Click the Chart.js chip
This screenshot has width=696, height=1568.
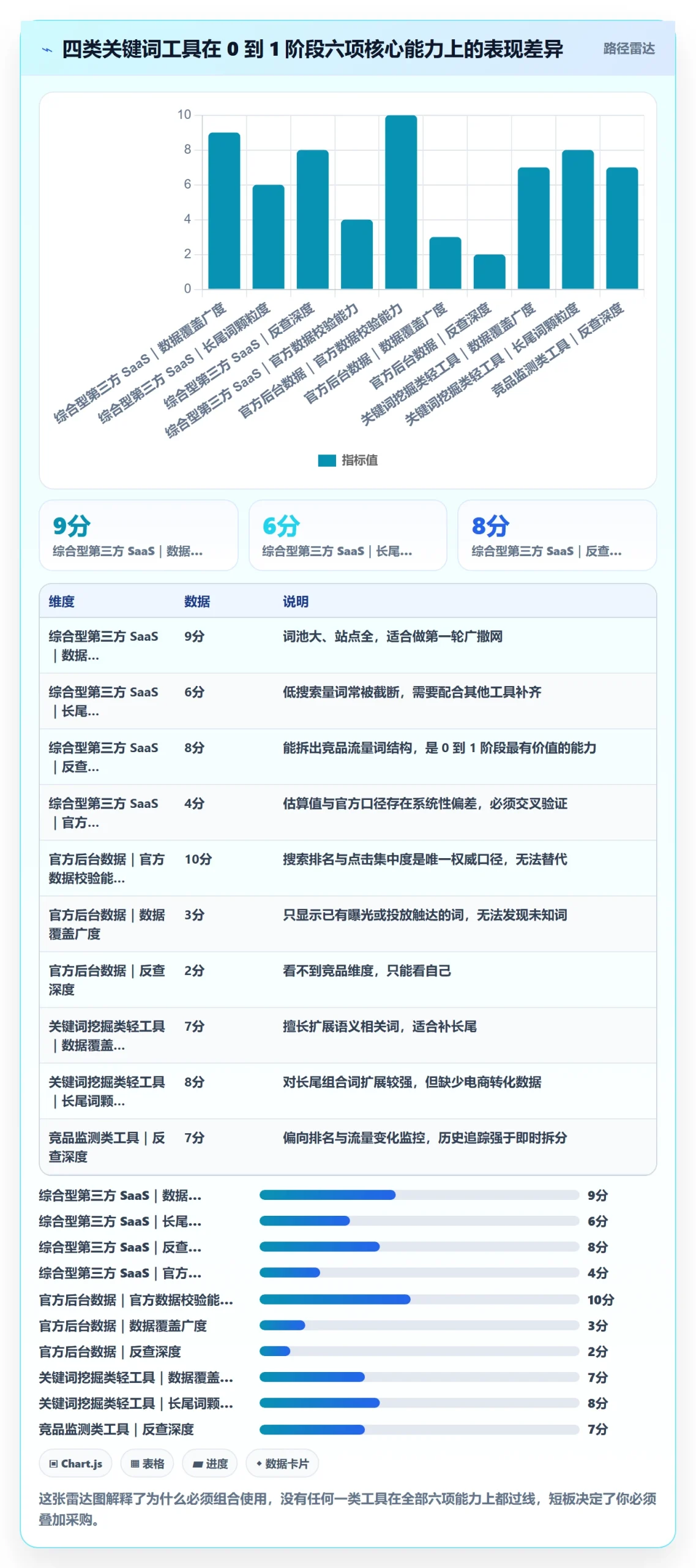(x=75, y=1464)
